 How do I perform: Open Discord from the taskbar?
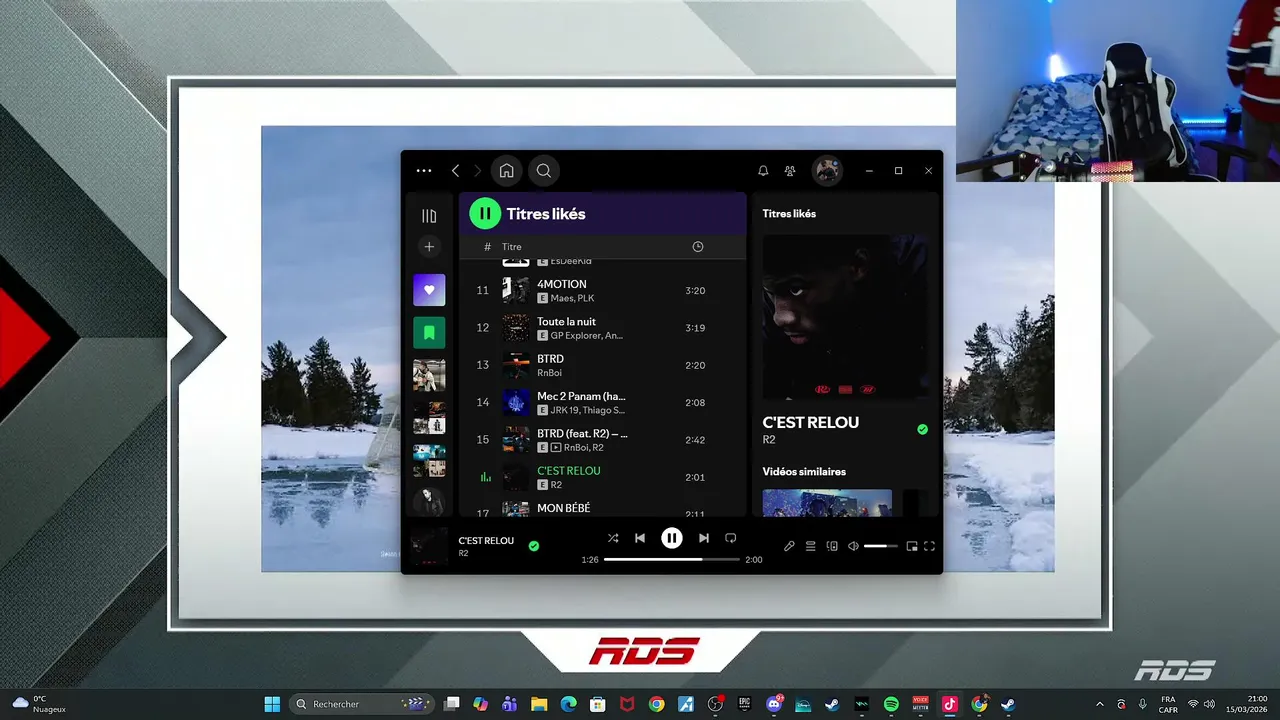point(774,704)
